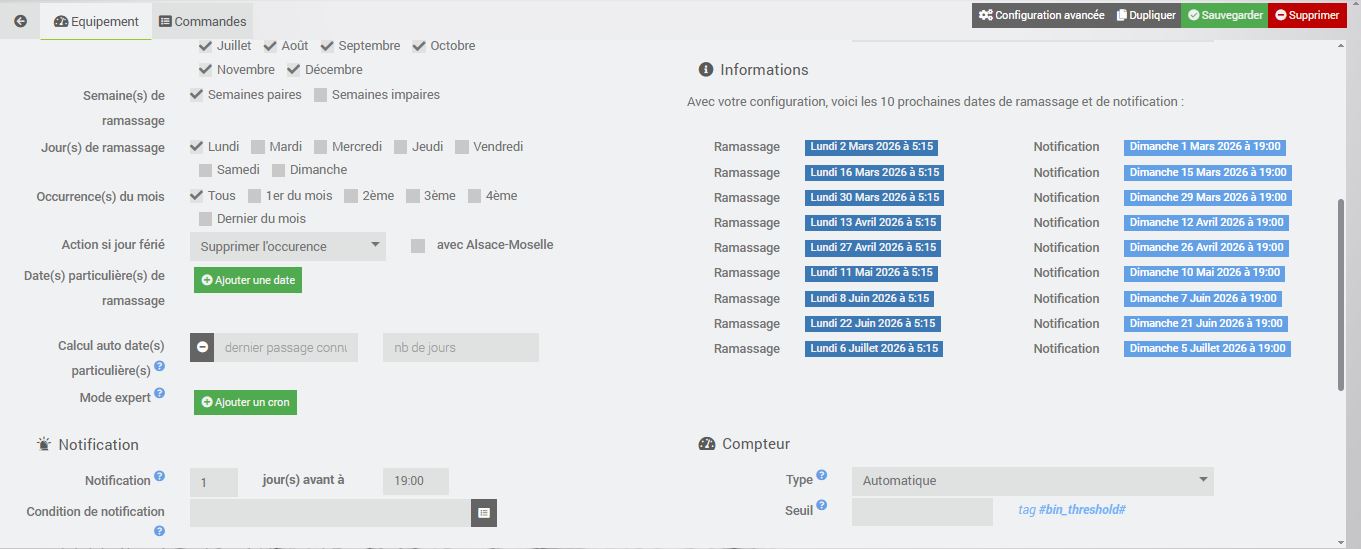1361x549 pixels.
Task: Click help icon below Condition de notification
Action: 160,531
